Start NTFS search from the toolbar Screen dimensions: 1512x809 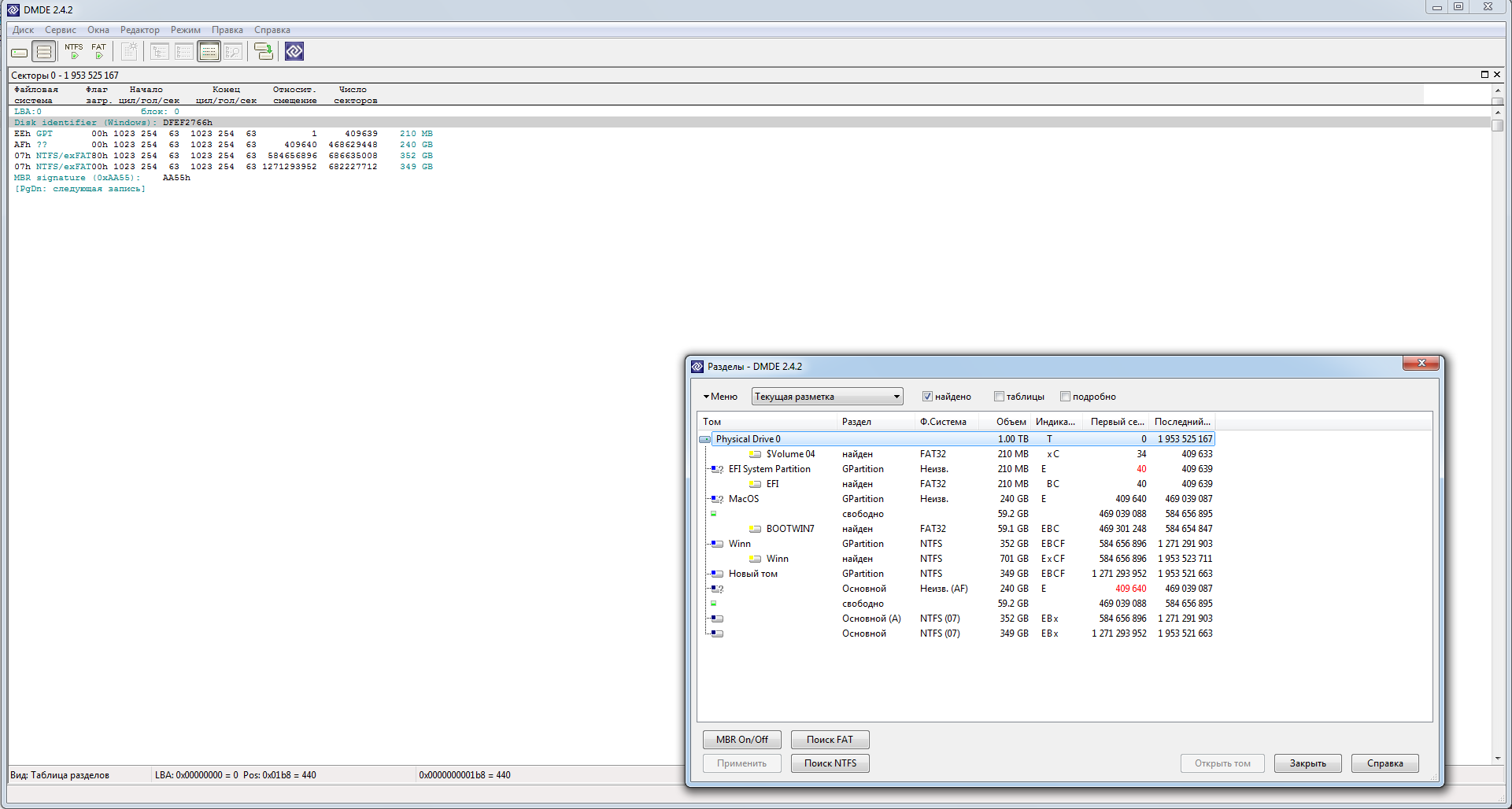tap(74, 52)
